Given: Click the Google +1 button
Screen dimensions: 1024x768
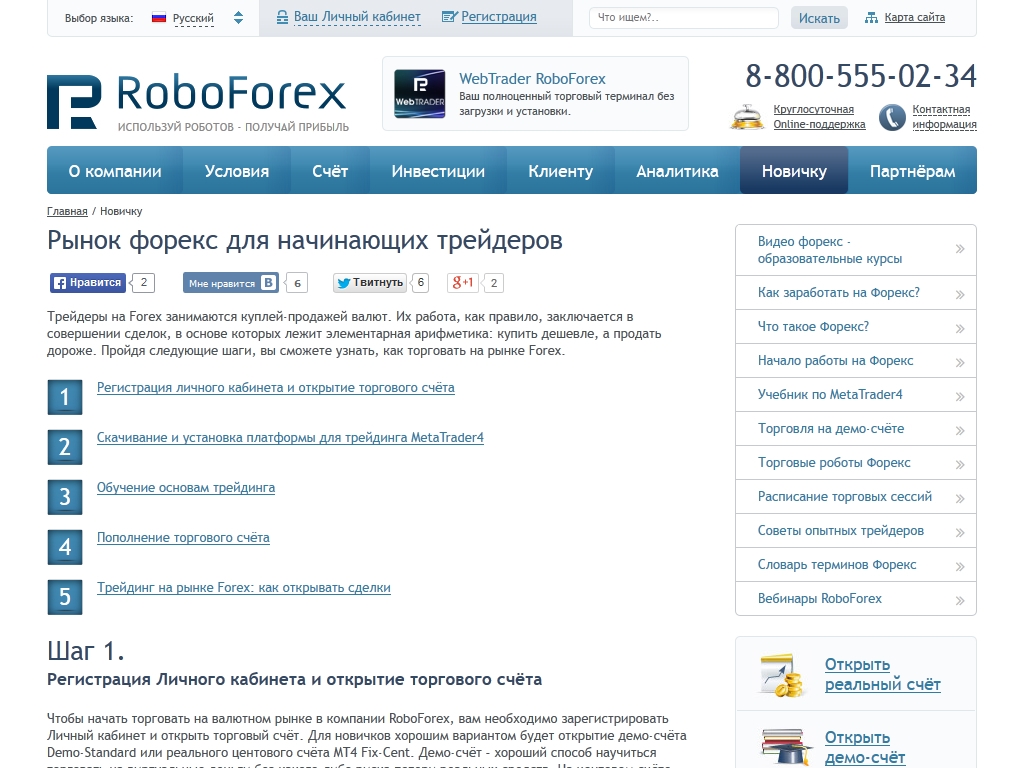Looking at the screenshot, I should [463, 283].
